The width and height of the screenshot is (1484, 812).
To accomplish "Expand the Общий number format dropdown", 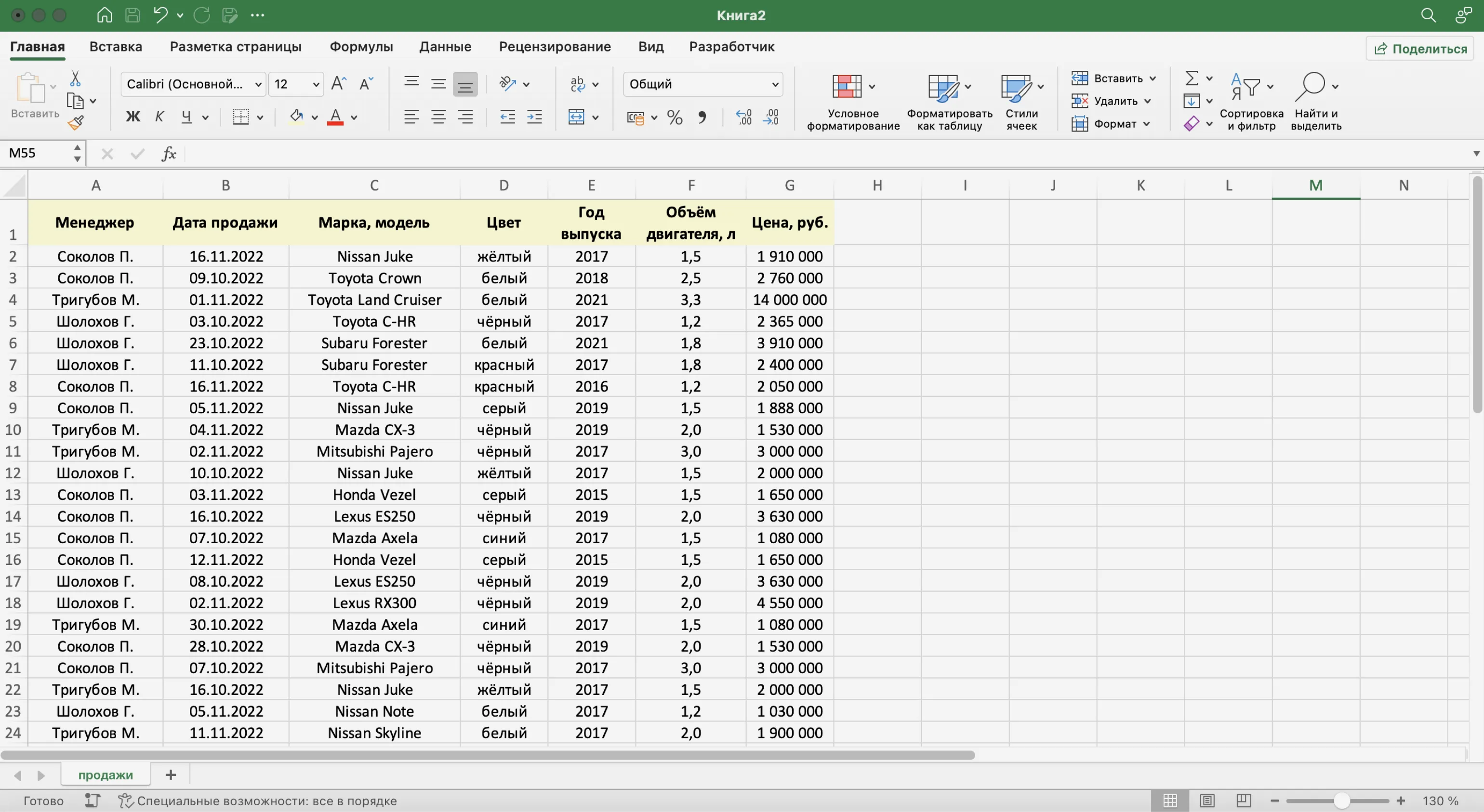I will click(775, 85).
